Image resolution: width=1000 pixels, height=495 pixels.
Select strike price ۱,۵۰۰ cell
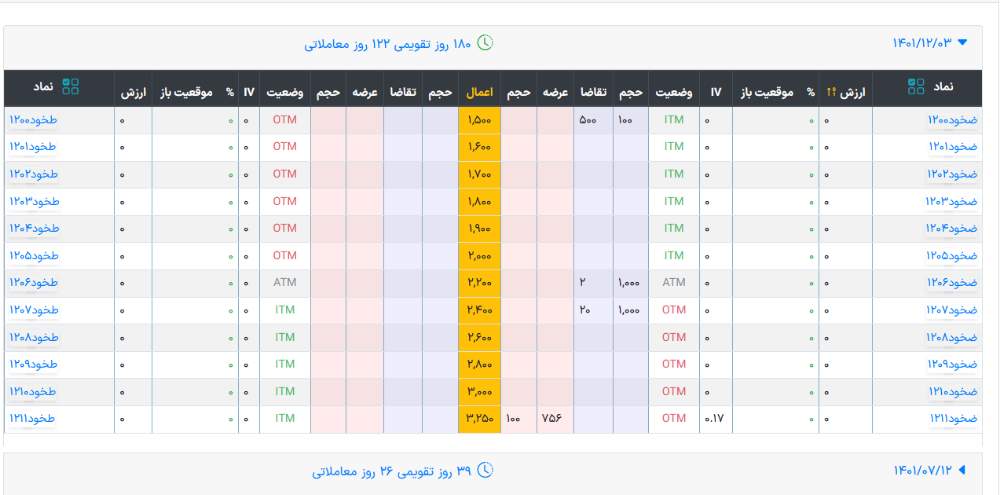pos(479,120)
